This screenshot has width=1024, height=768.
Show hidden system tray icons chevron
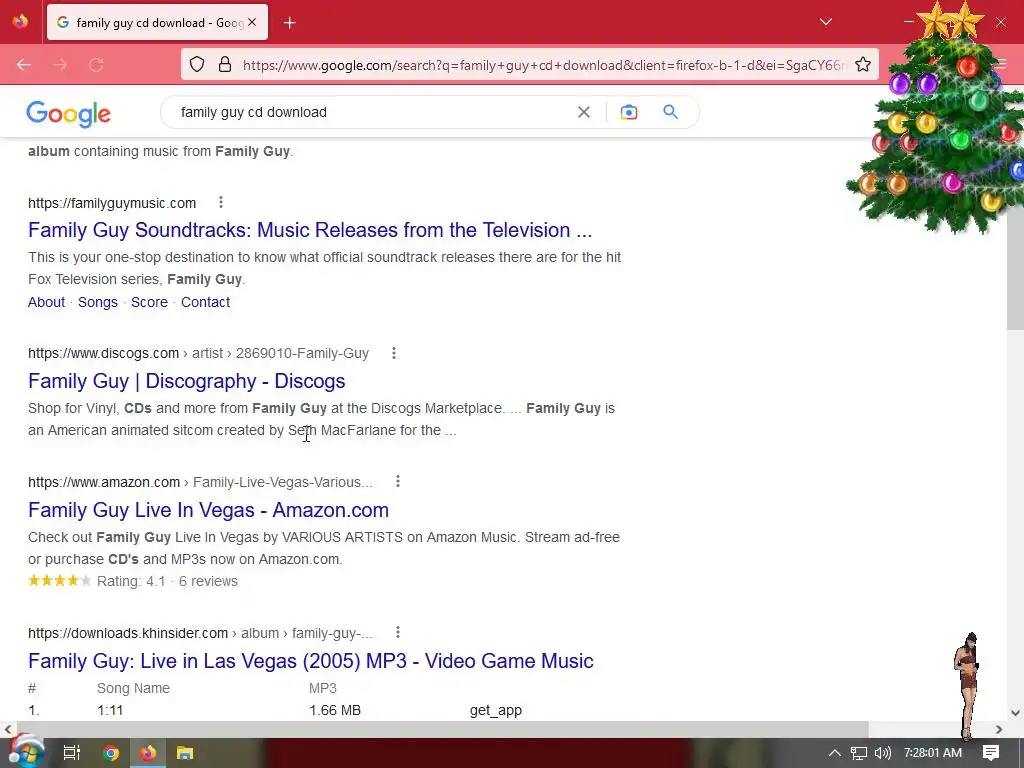point(835,753)
